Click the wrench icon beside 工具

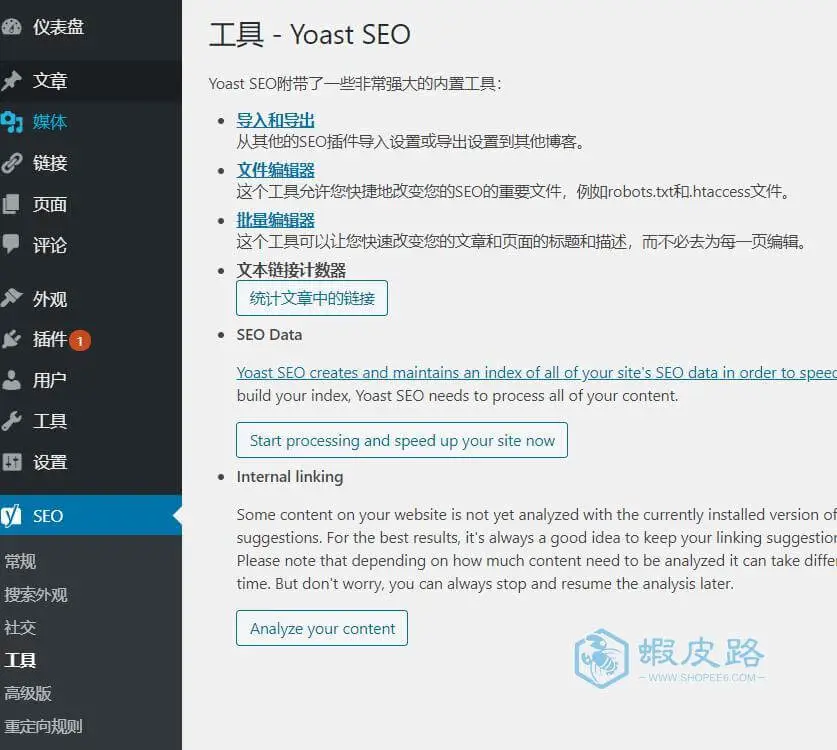tap(11, 421)
